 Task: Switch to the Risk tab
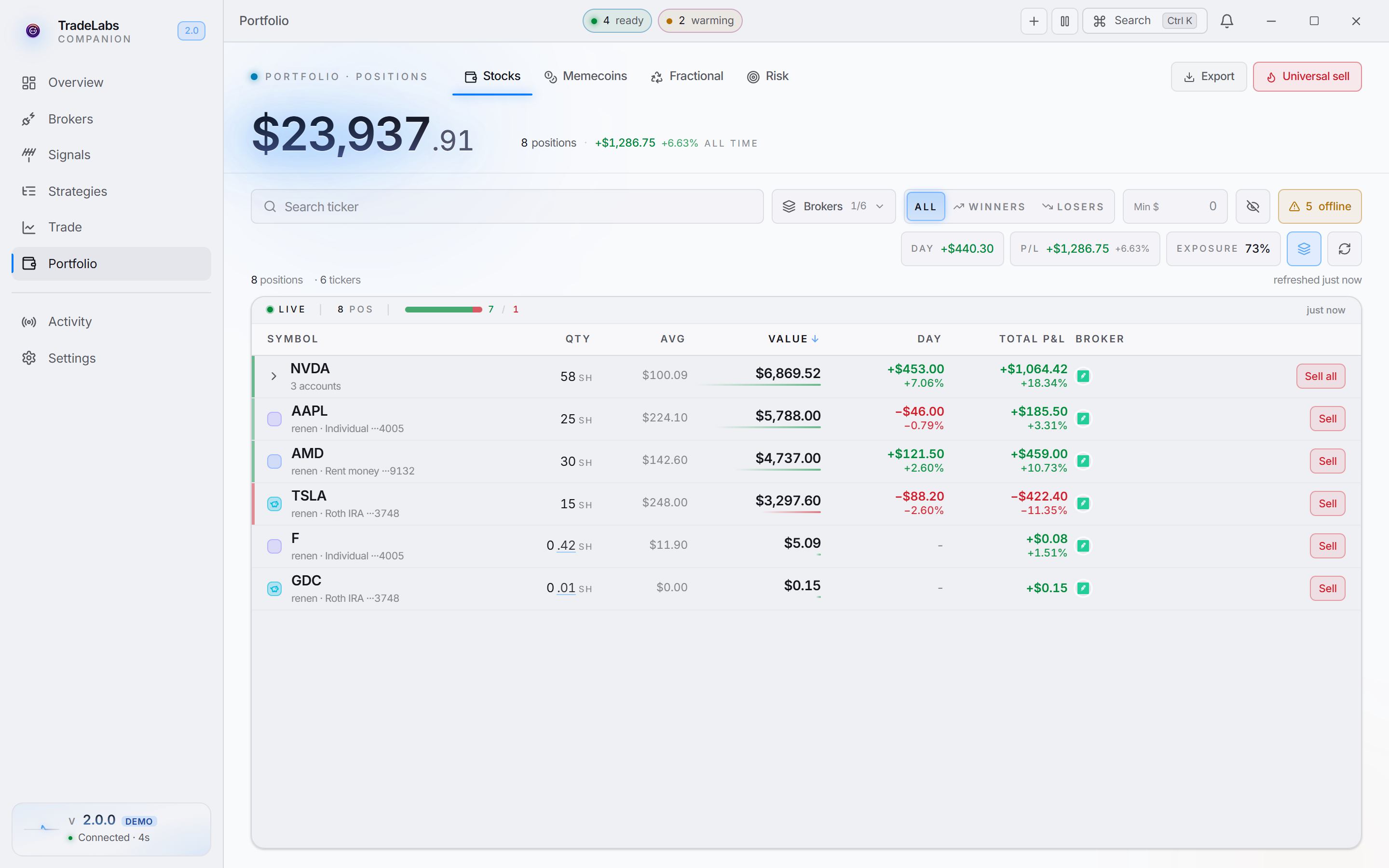(x=768, y=76)
